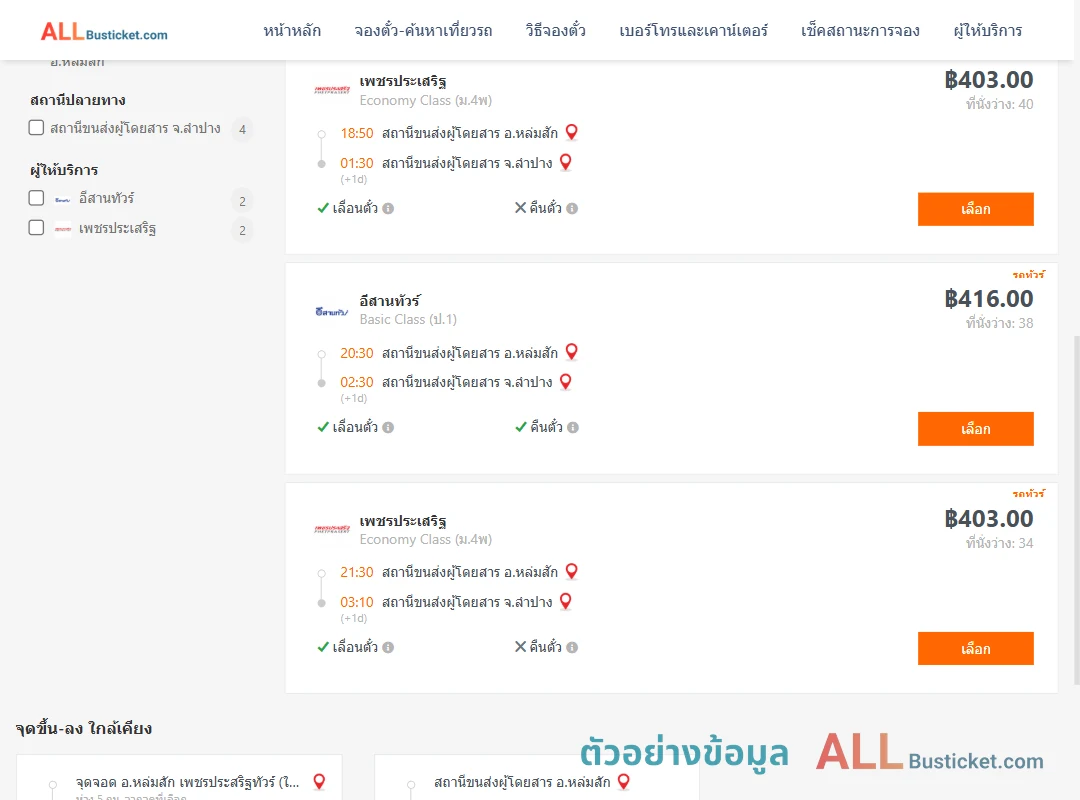The height and width of the screenshot is (800, 1080).
Task: Show เลื่อนตั๋ว info icon on 20:30 trip
Action: coord(388,427)
